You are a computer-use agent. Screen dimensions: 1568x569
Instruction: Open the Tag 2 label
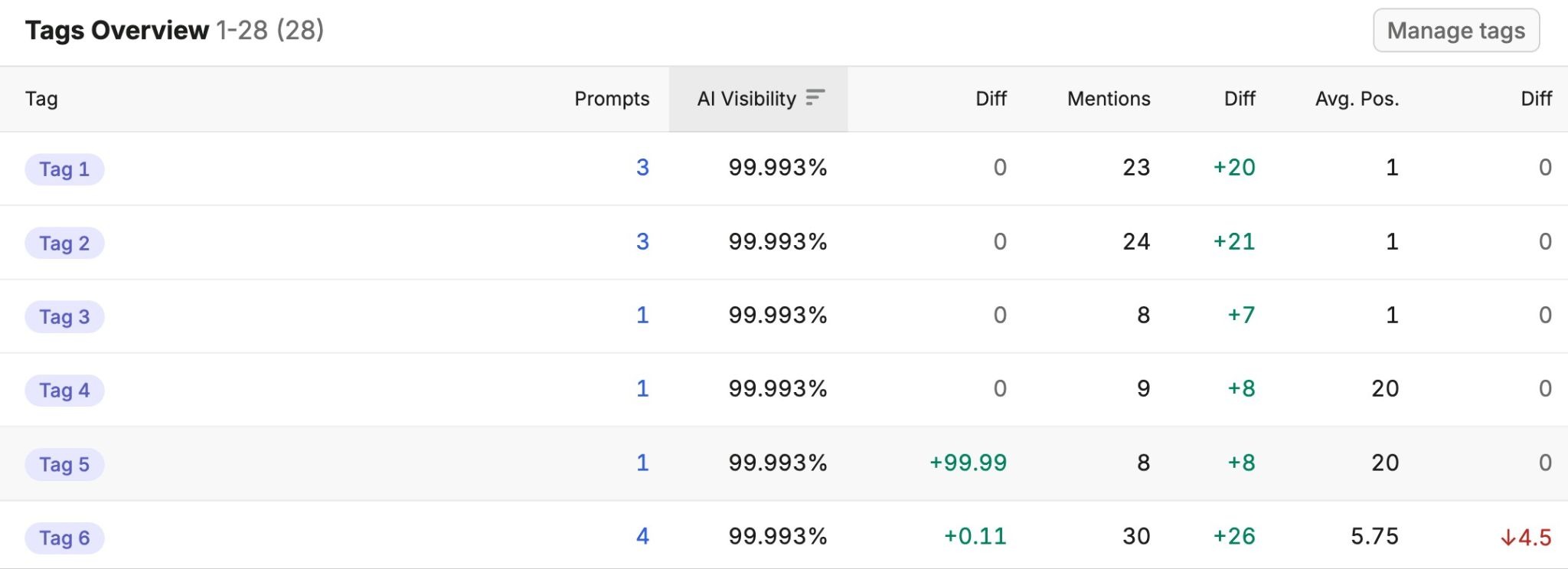tap(64, 244)
